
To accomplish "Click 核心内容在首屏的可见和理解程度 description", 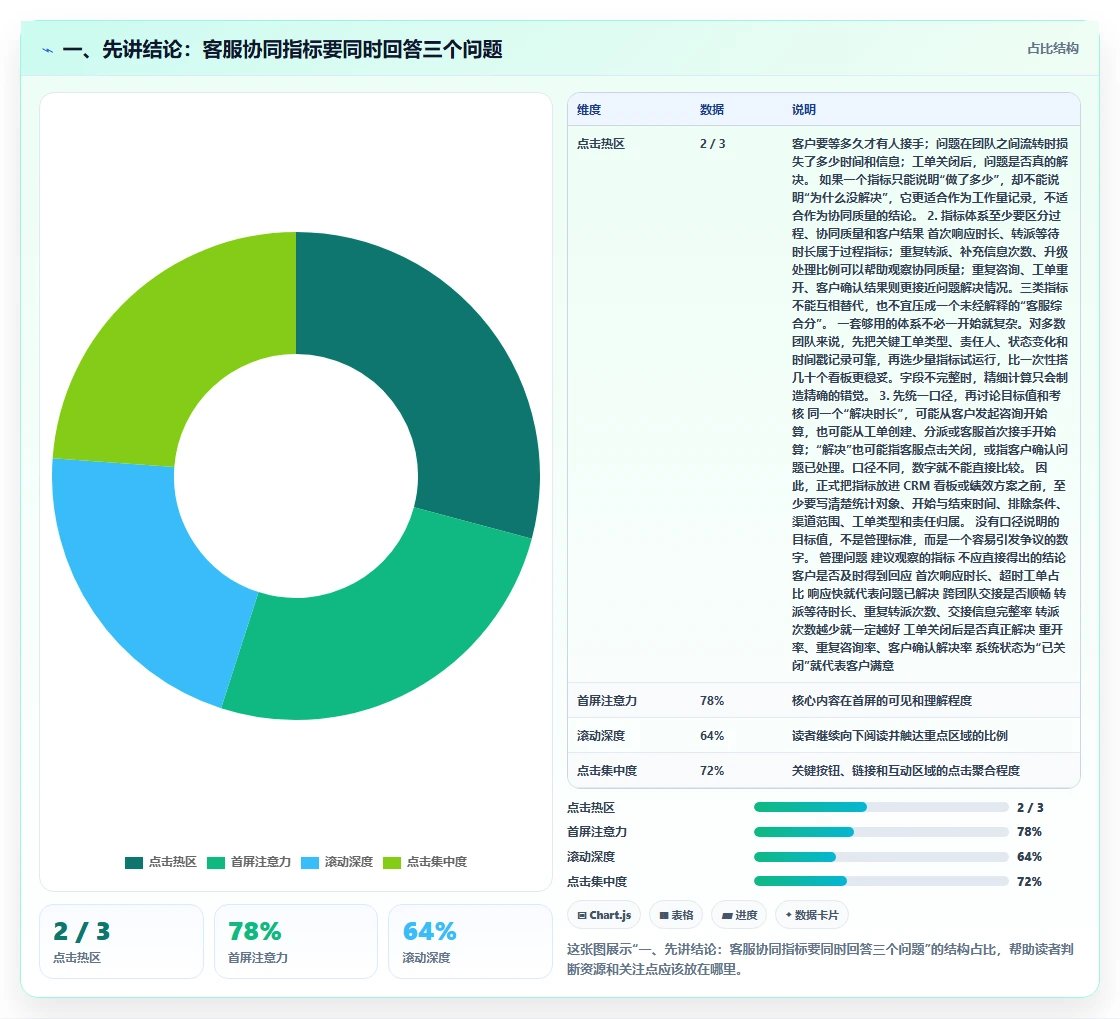I will click(x=881, y=701).
